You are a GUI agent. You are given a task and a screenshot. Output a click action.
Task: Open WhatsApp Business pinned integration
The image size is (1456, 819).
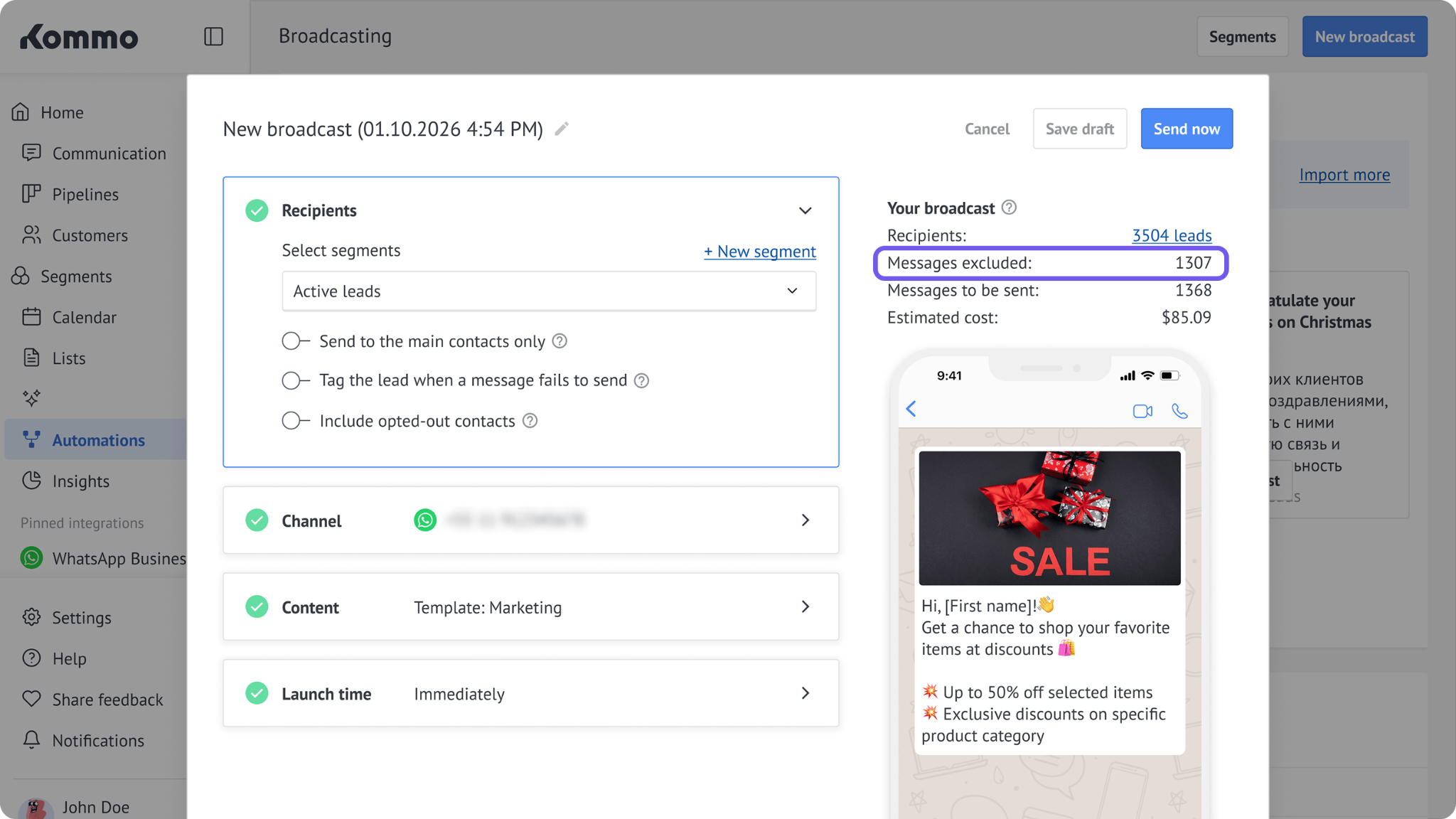click(103, 559)
